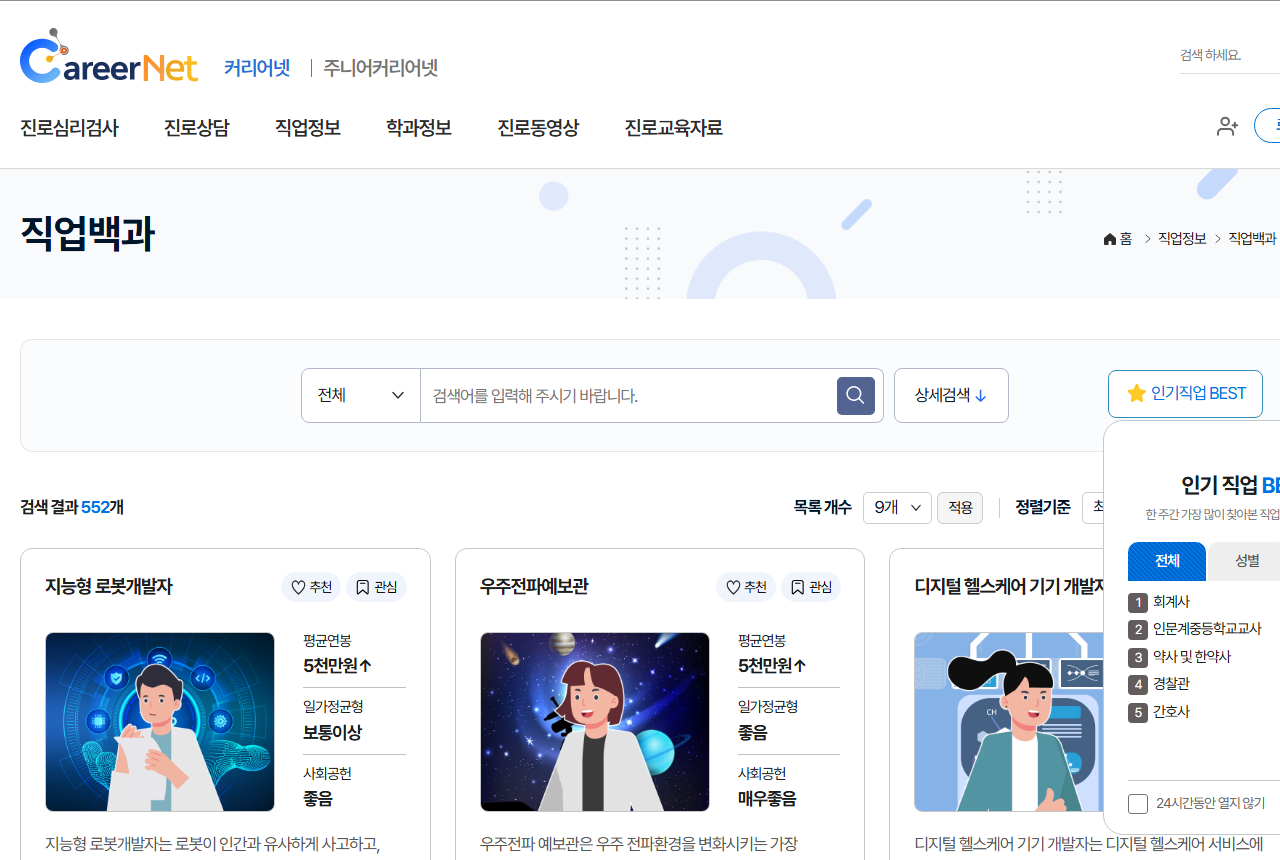Recommend 지능형 로봇개발자 with heart button
This screenshot has width=1280, height=860.
[311, 587]
